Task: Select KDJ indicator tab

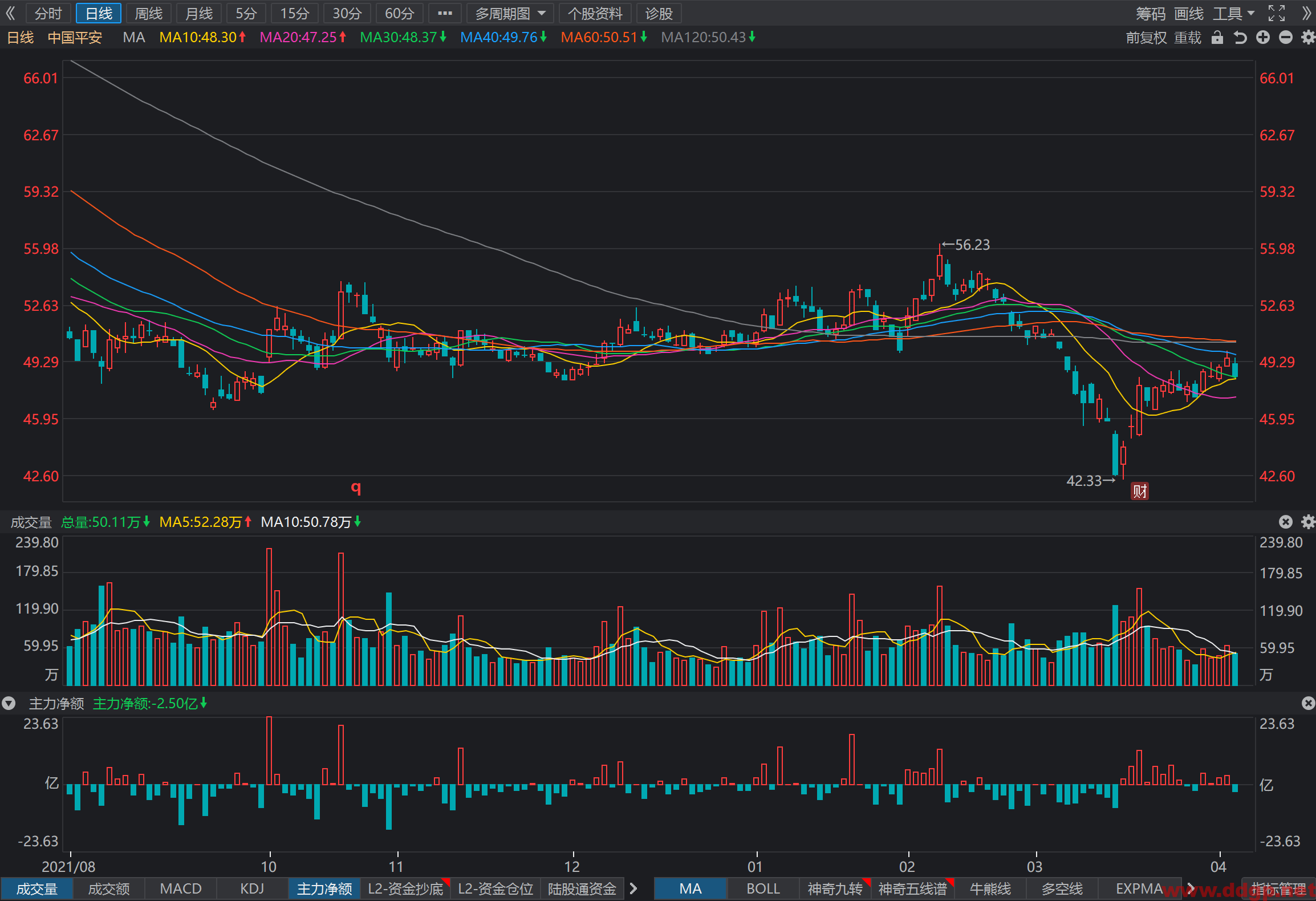Action: [253, 888]
